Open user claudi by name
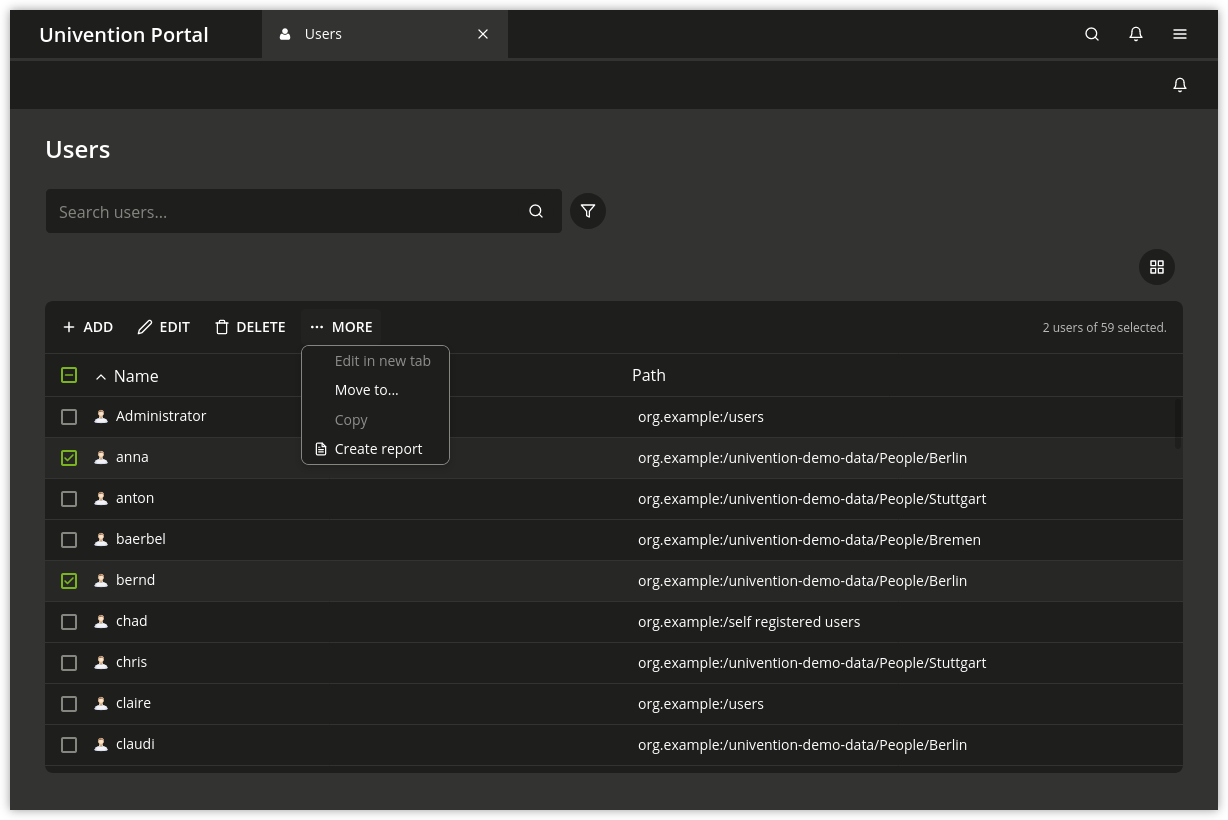 (135, 744)
